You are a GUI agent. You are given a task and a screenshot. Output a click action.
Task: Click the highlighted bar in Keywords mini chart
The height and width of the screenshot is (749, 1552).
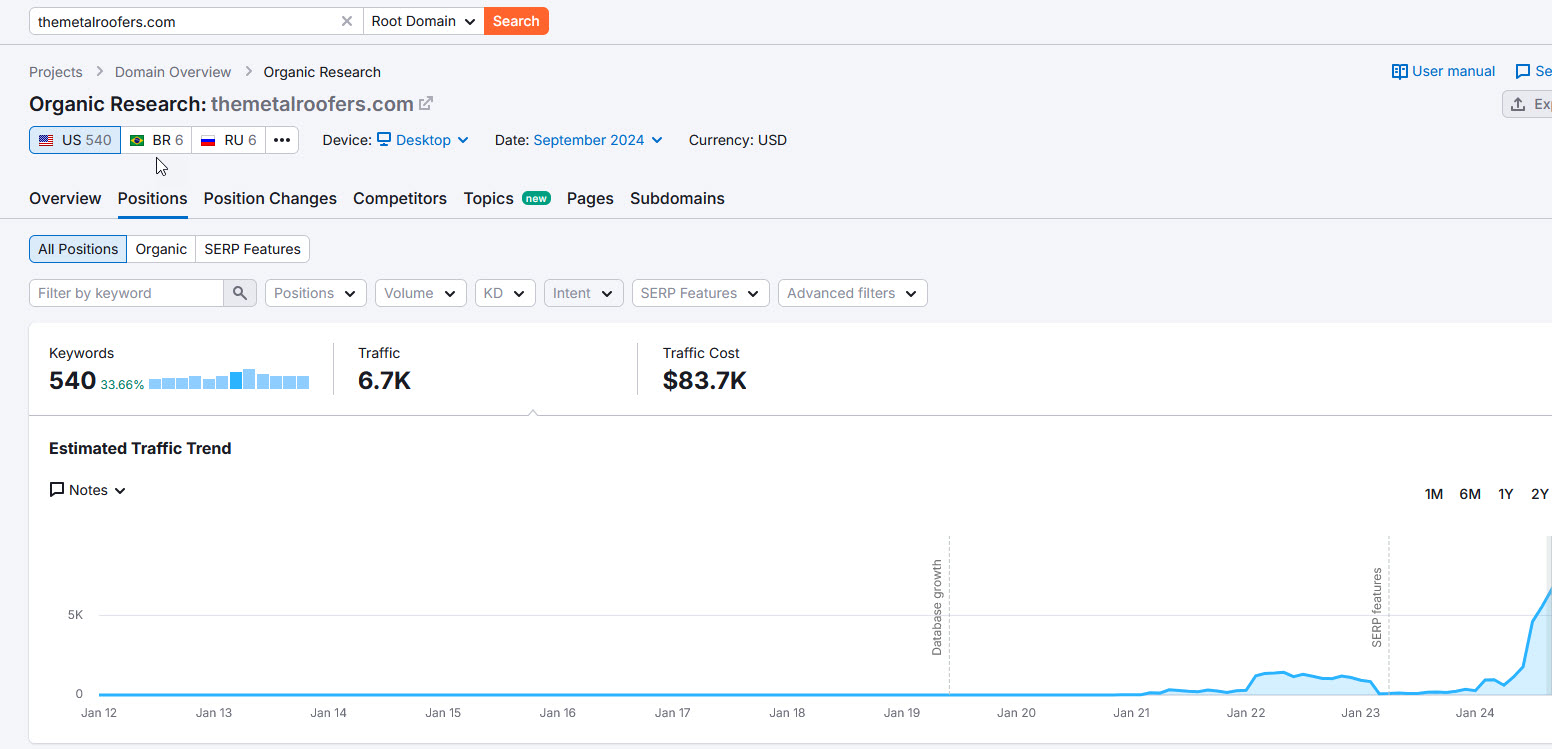click(x=236, y=380)
